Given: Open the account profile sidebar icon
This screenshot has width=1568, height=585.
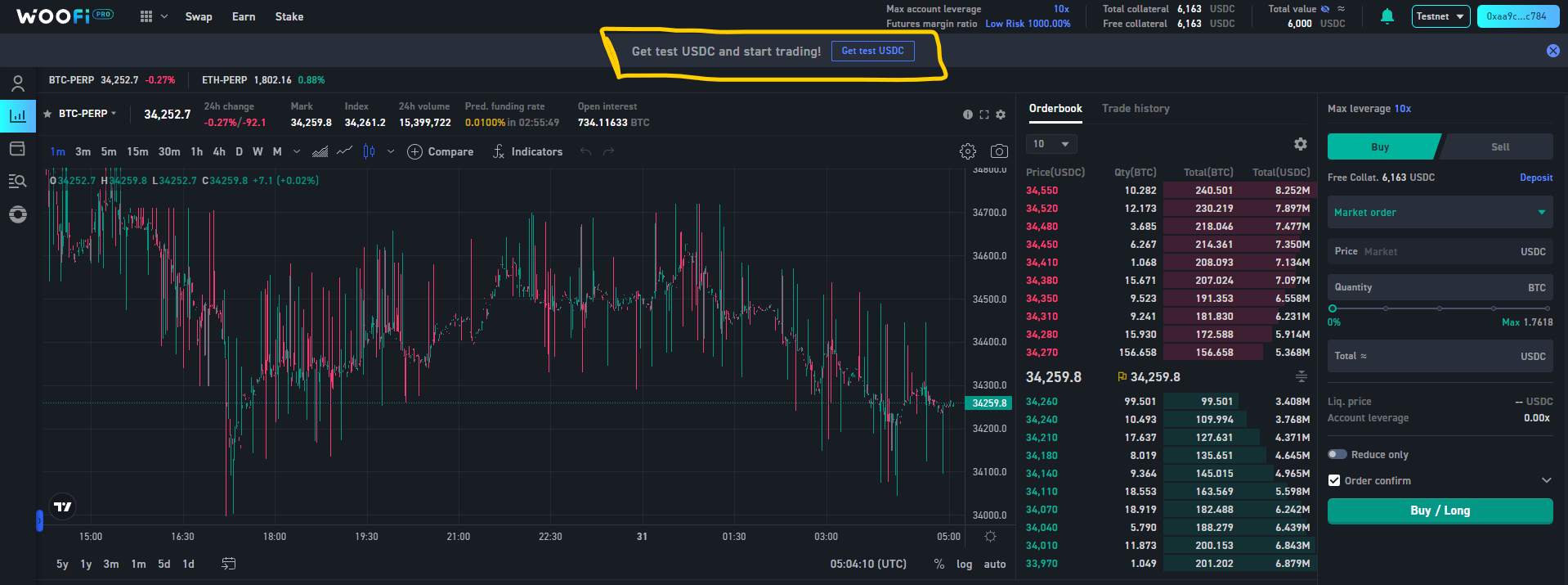Looking at the screenshot, I should [x=17, y=83].
